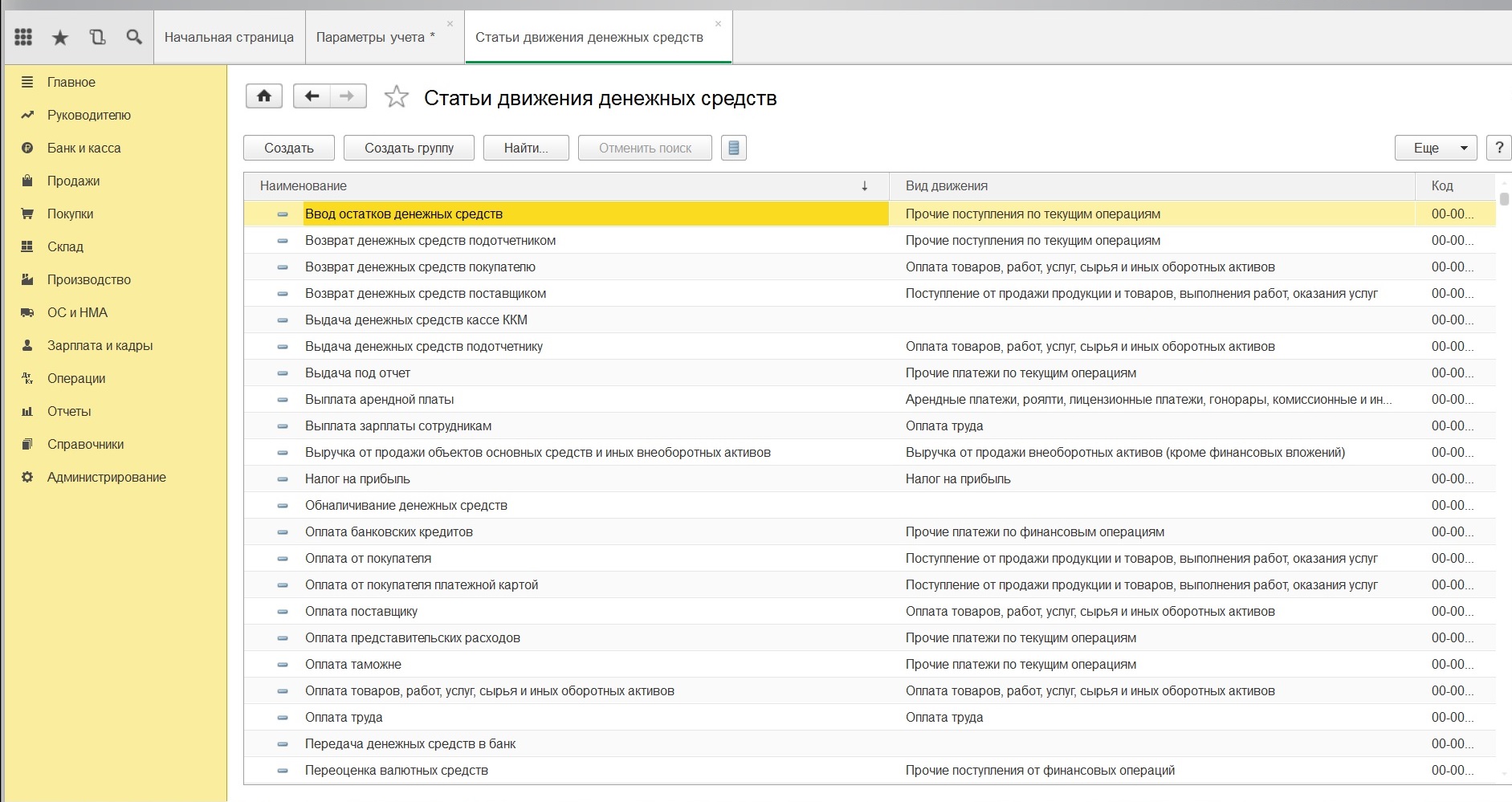Click the Зарплата и кадры person icon
Image resolution: width=1512 pixels, height=802 pixels.
coord(27,345)
